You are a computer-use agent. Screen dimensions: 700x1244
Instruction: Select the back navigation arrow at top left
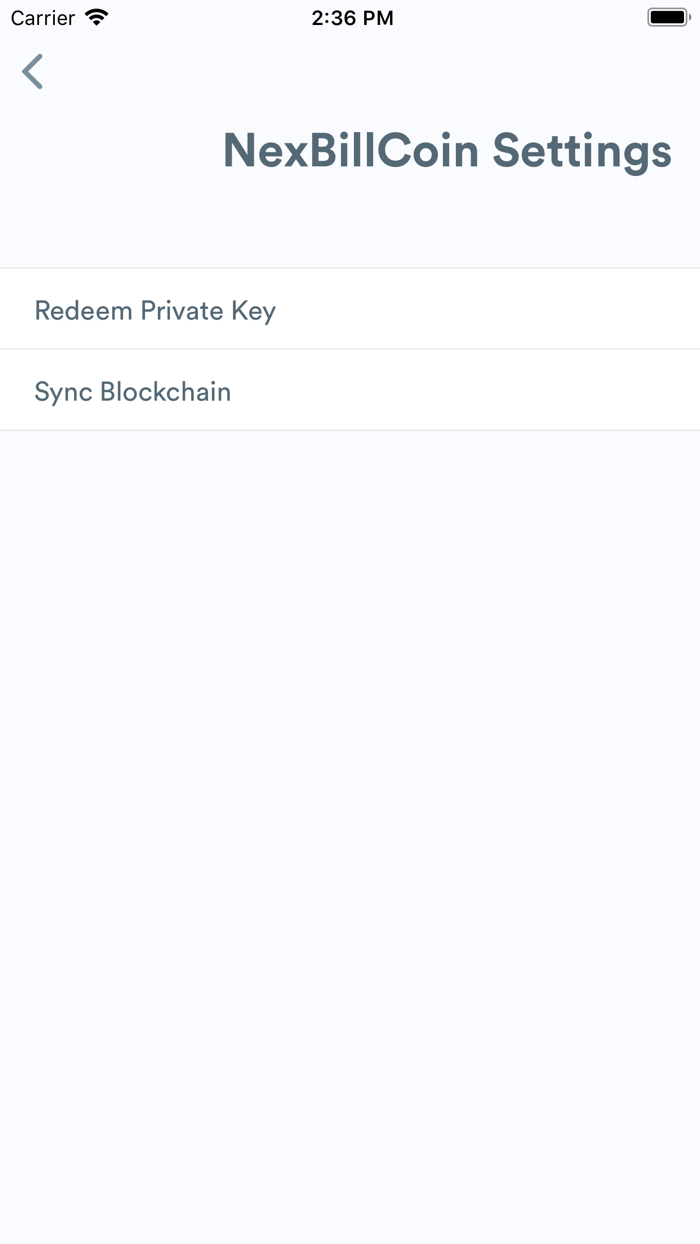[x=33, y=71]
